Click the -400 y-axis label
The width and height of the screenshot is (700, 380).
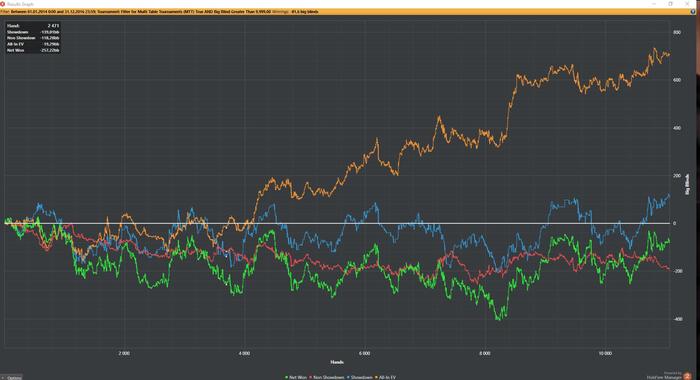pyautogui.click(x=677, y=319)
